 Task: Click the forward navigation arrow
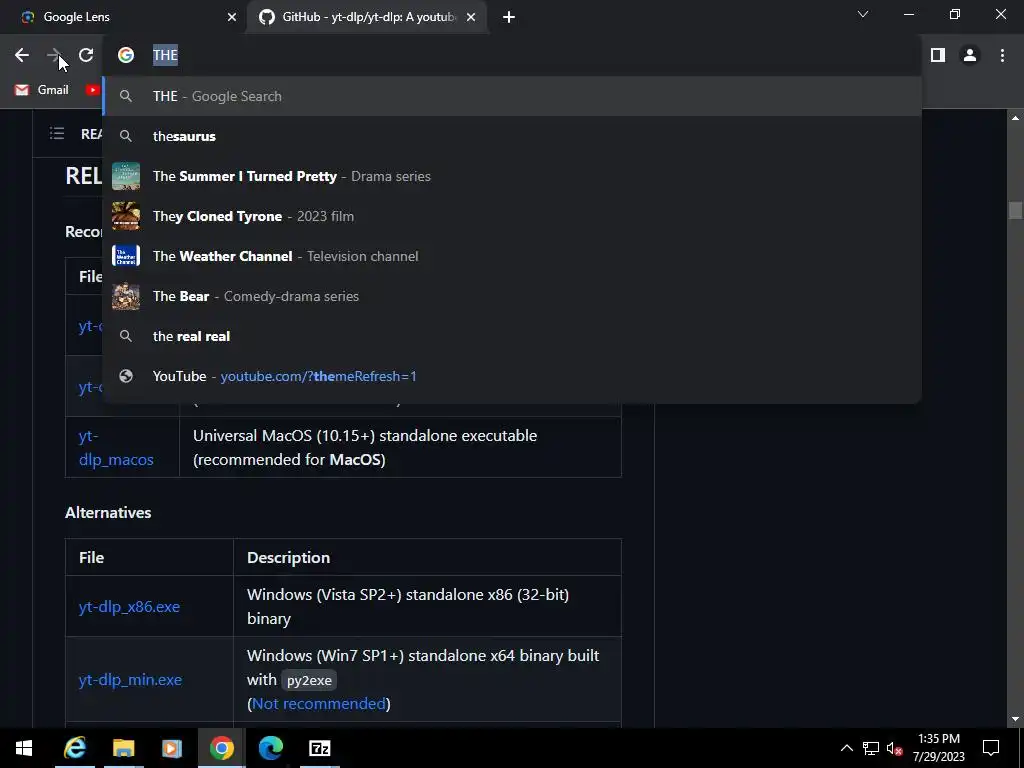54,56
